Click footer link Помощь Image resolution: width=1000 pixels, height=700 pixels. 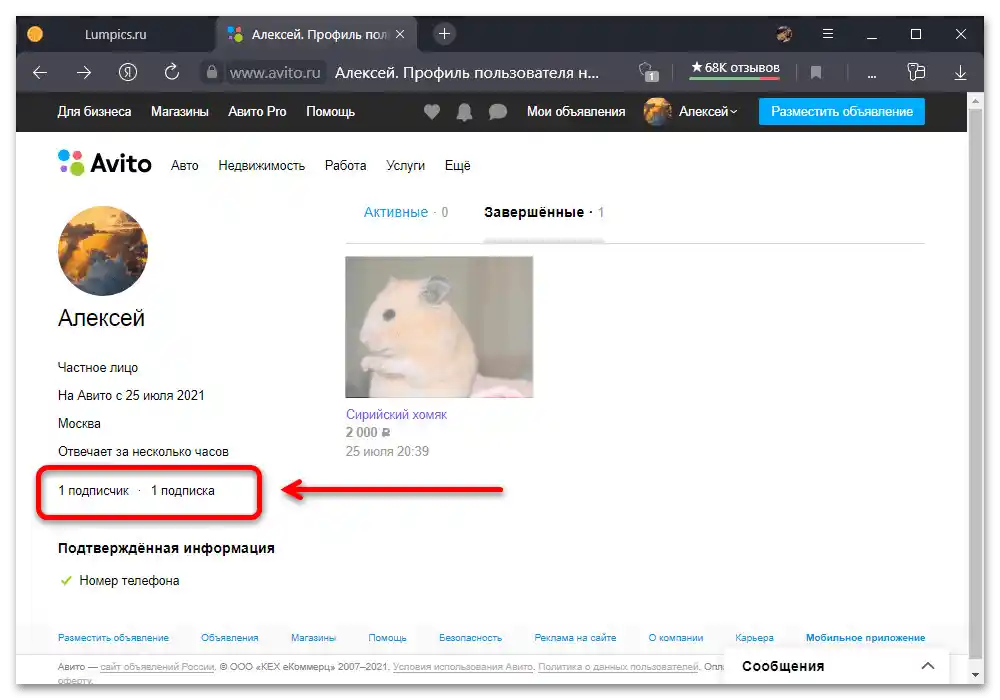point(387,638)
